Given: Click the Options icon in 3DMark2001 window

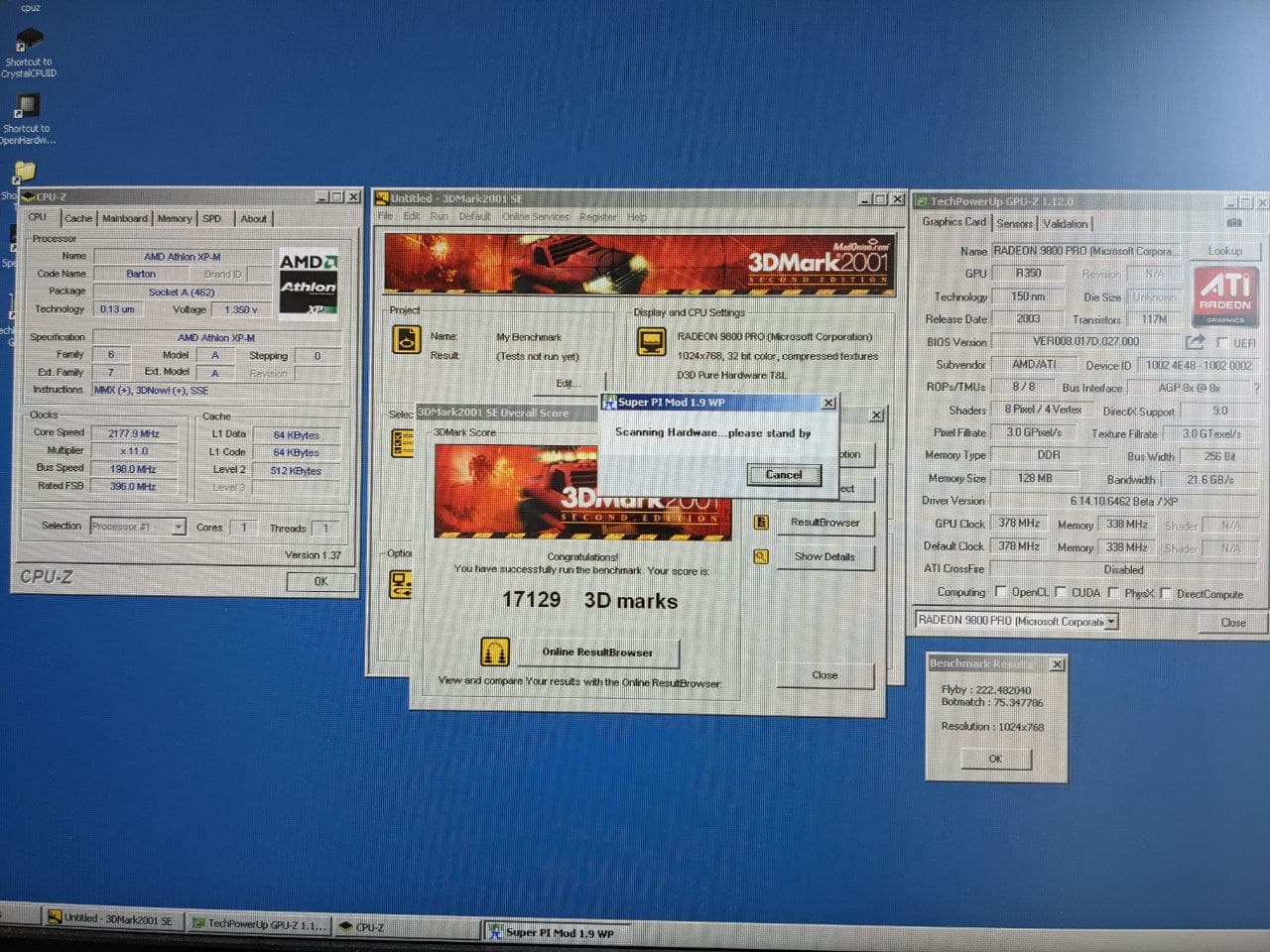Looking at the screenshot, I should tap(401, 584).
